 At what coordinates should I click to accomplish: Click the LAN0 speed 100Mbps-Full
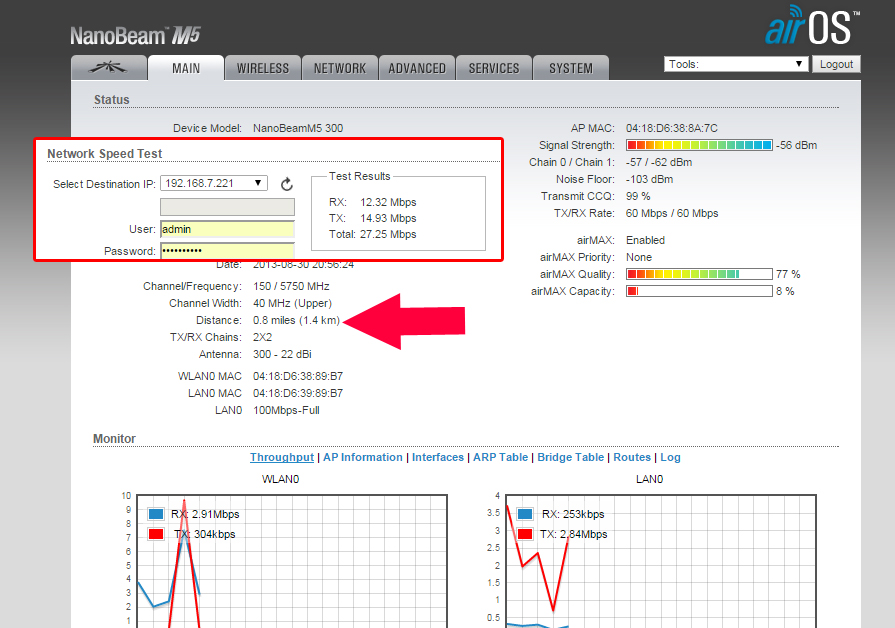pyautogui.click(x=286, y=410)
